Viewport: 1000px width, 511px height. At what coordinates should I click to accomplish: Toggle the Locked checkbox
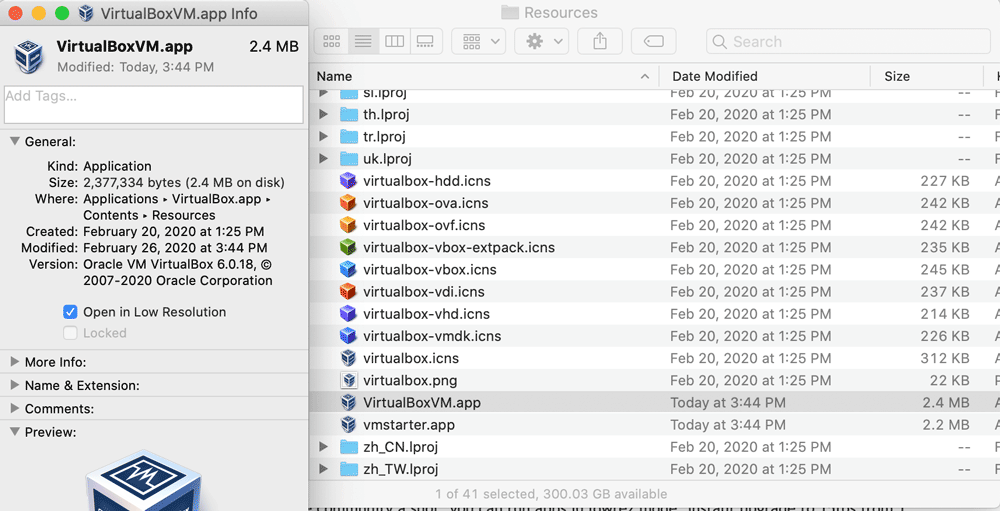tap(70, 333)
